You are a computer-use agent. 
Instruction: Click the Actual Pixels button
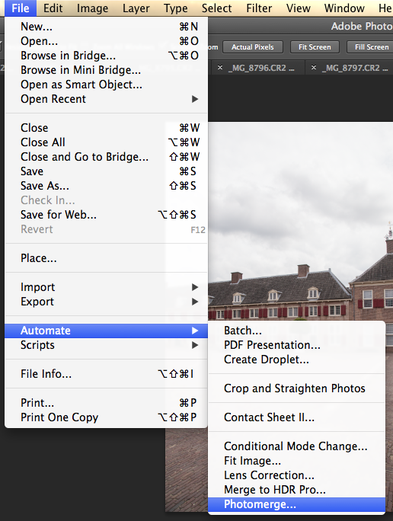(x=253, y=47)
